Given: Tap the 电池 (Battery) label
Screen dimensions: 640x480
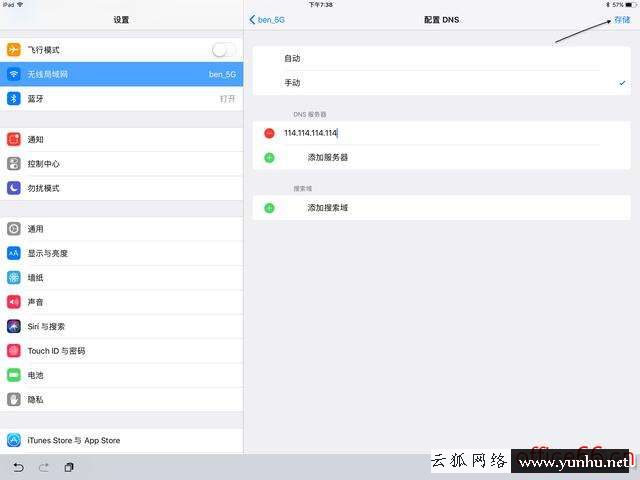Looking at the screenshot, I should tap(36, 375).
